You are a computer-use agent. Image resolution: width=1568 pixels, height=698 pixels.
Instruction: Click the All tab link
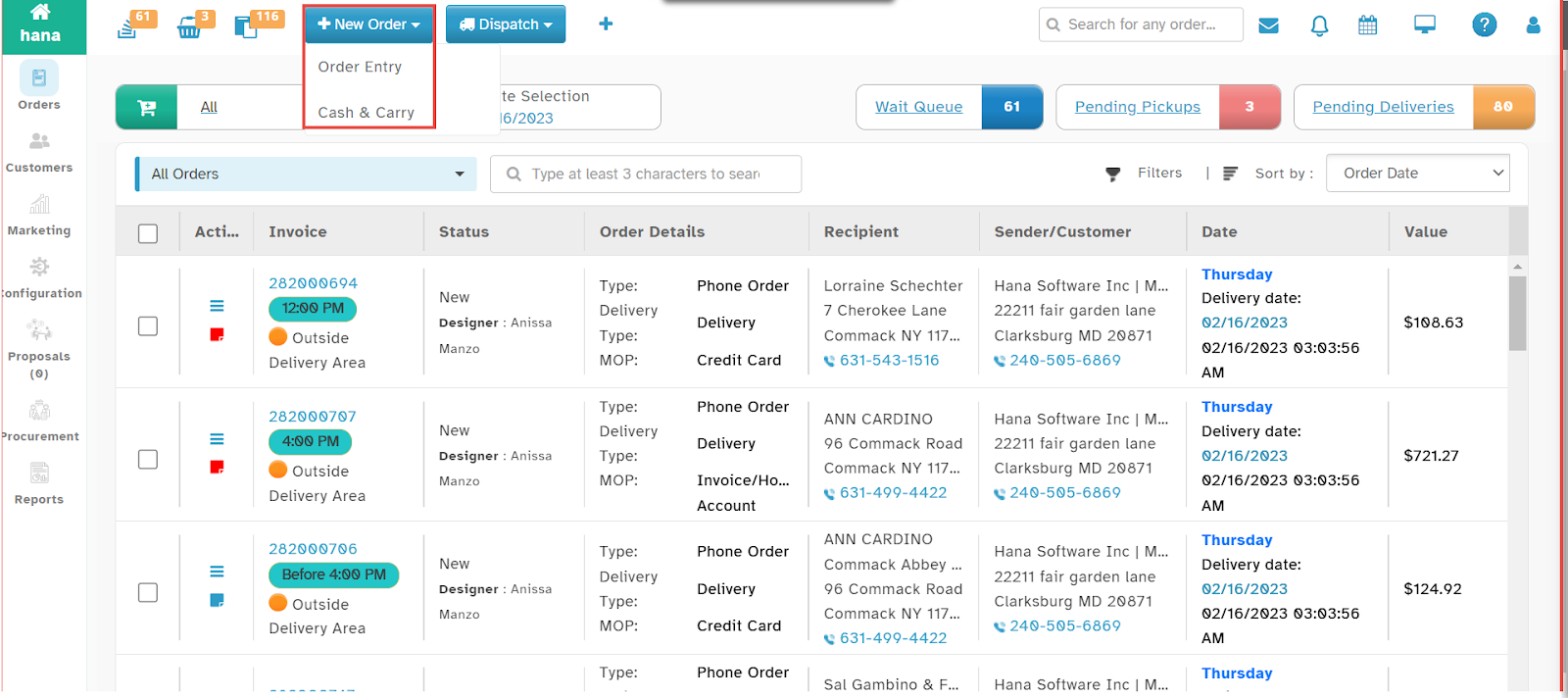click(209, 107)
